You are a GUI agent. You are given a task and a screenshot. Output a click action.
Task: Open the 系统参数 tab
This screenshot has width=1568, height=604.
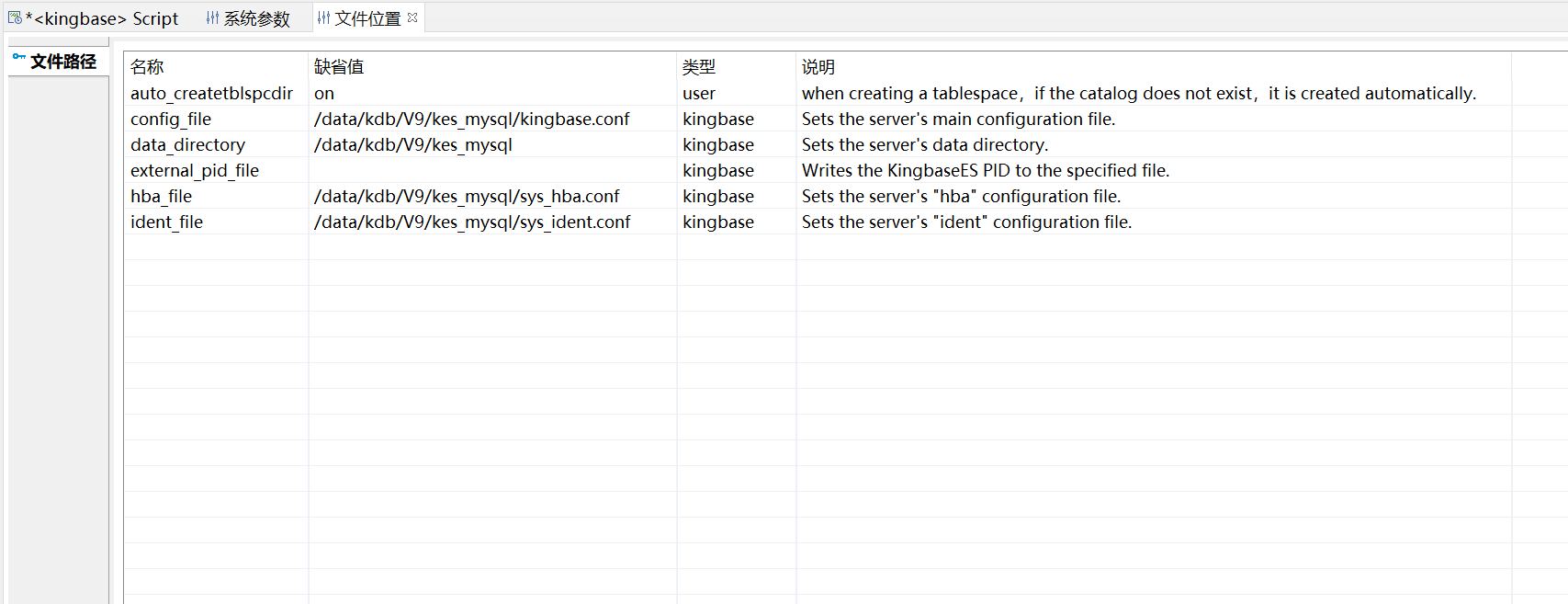[x=256, y=18]
